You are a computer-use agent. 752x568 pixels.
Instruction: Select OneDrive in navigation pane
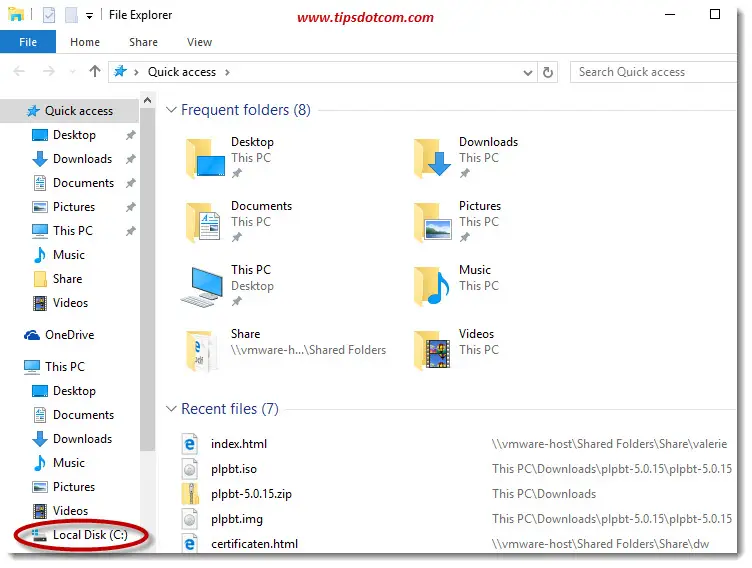[x=70, y=335]
